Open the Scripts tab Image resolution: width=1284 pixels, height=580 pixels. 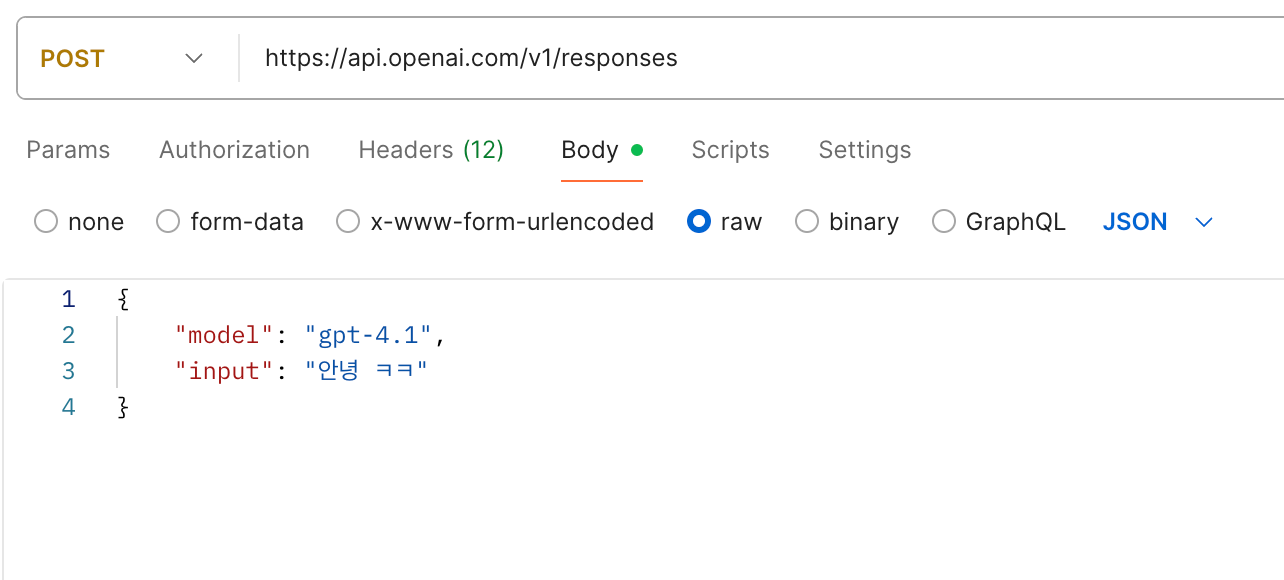click(730, 150)
